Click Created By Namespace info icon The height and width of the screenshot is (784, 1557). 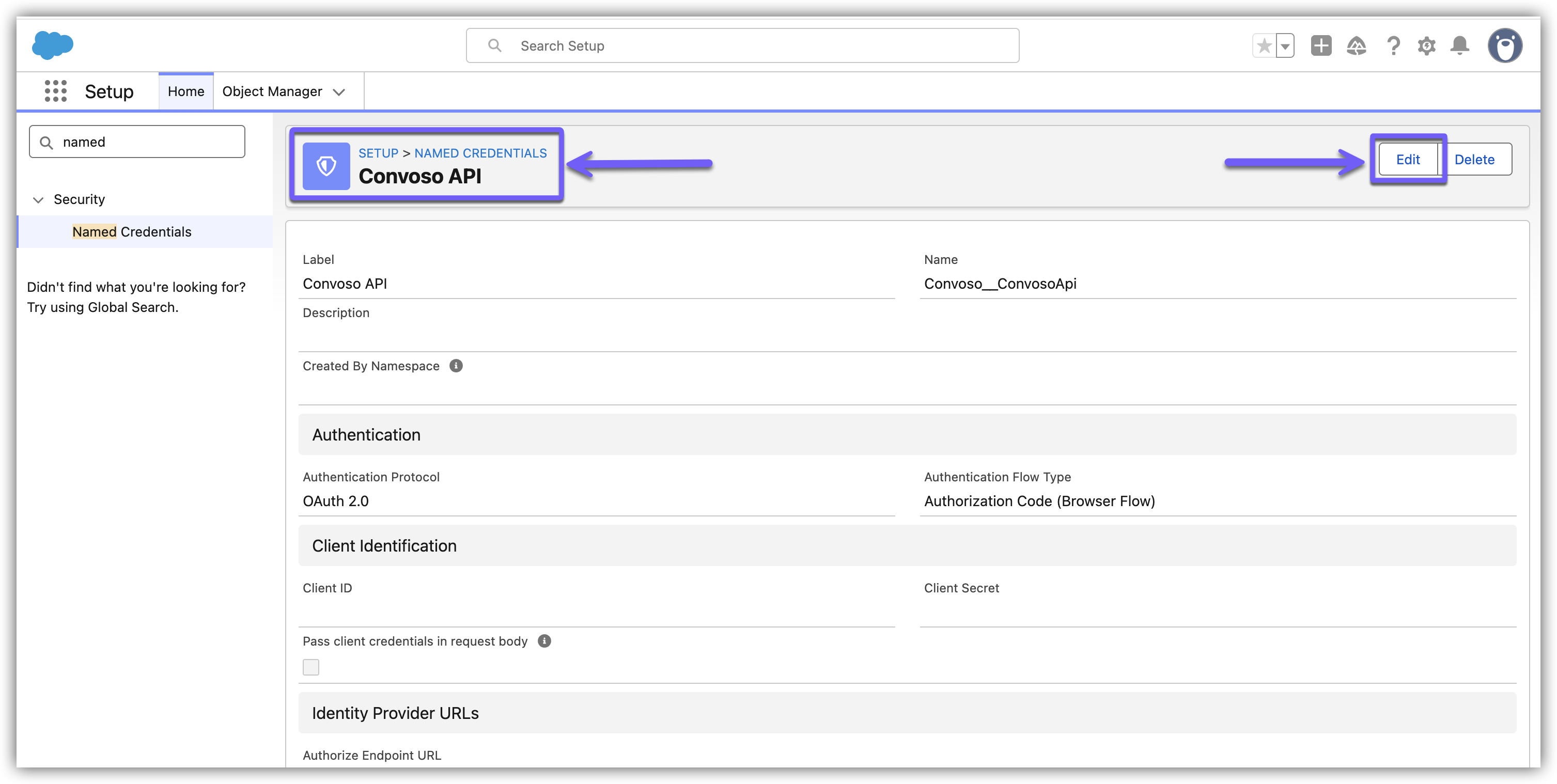point(456,366)
